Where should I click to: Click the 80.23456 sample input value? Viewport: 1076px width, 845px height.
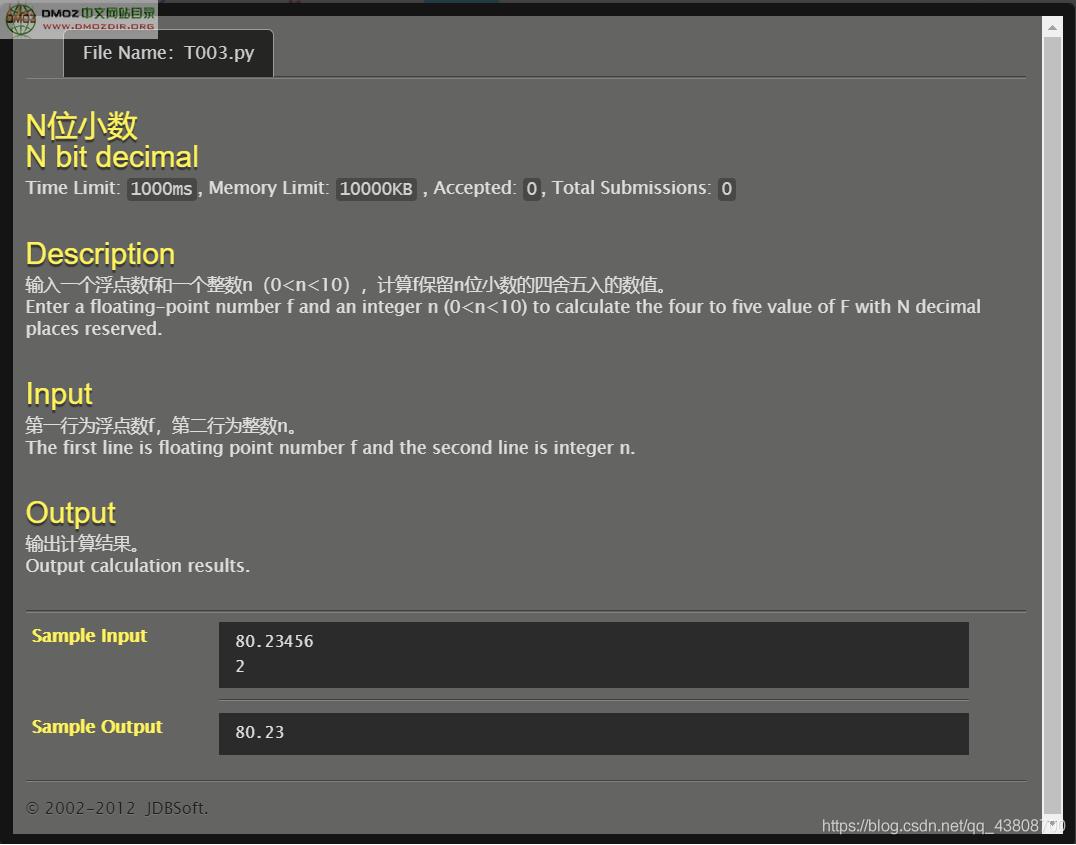coord(274,641)
